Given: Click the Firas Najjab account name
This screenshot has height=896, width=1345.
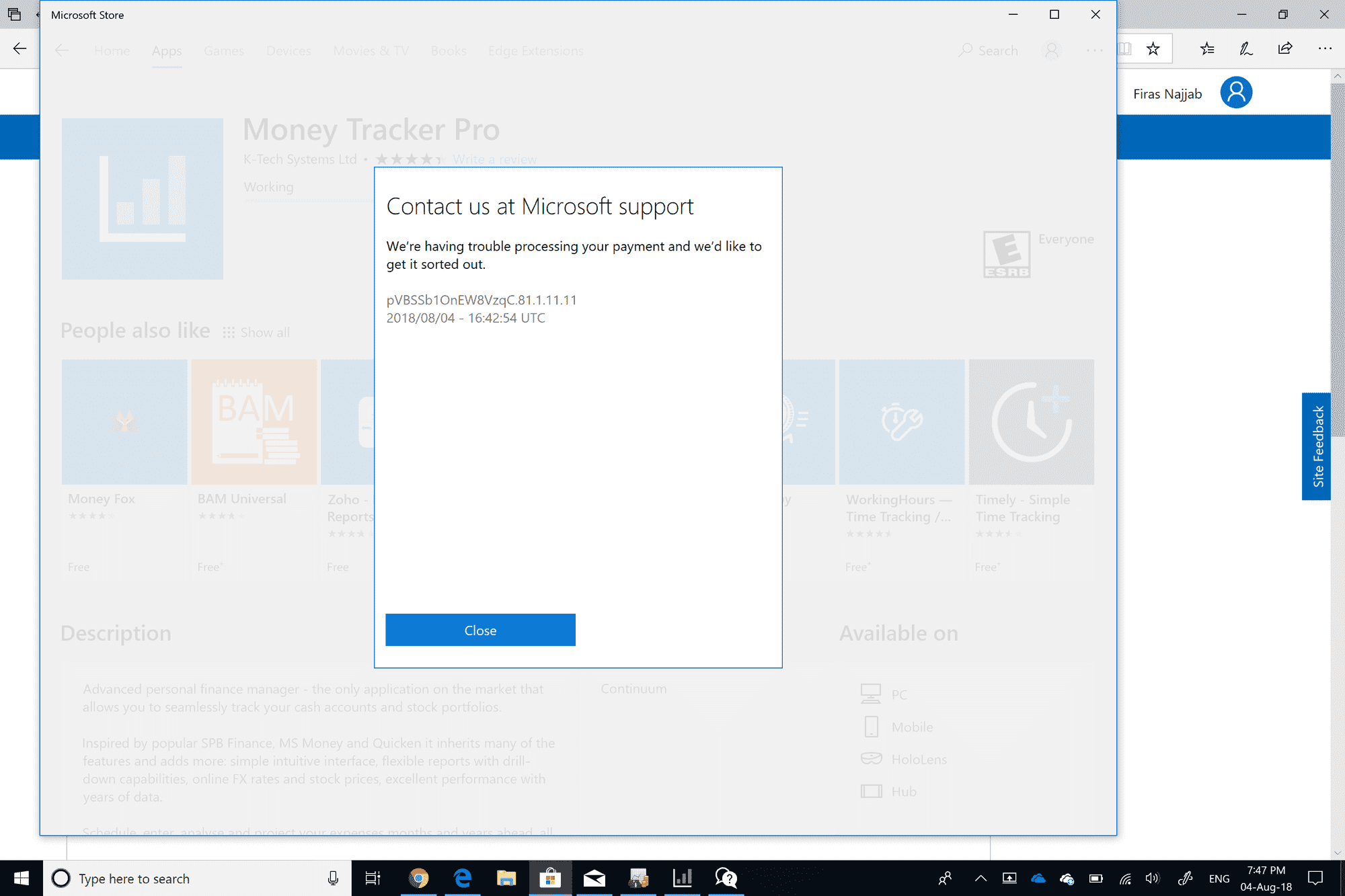Looking at the screenshot, I should pos(1167,94).
